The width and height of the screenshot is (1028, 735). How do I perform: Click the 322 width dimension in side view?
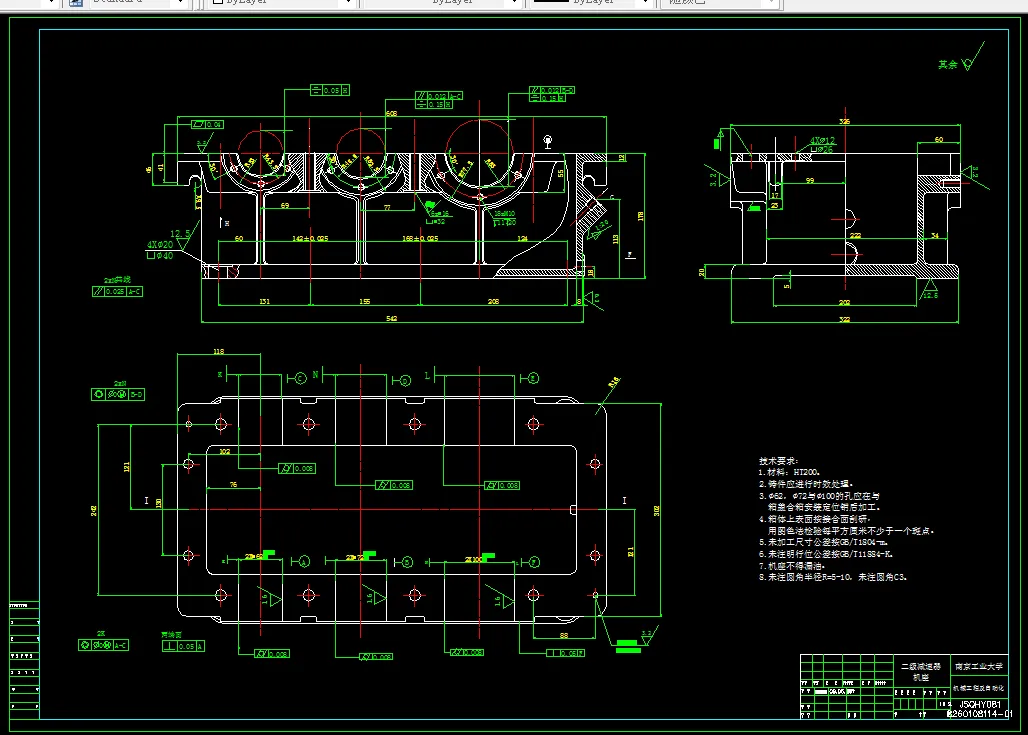pyautogui.click(x=844, y=319)
